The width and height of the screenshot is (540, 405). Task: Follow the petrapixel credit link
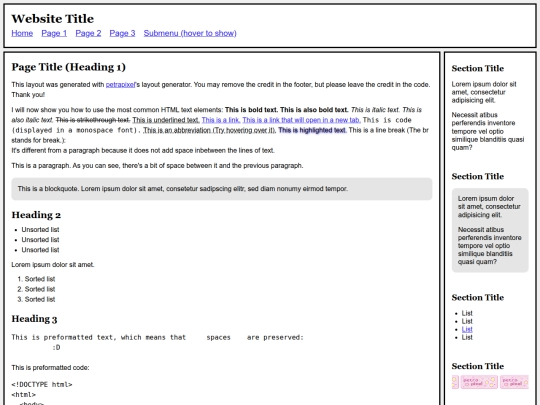point(120,84)
